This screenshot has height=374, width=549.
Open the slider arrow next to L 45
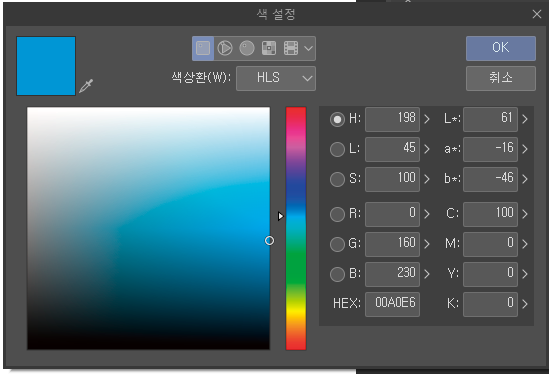pyautogui.click(x=427, y=150)
